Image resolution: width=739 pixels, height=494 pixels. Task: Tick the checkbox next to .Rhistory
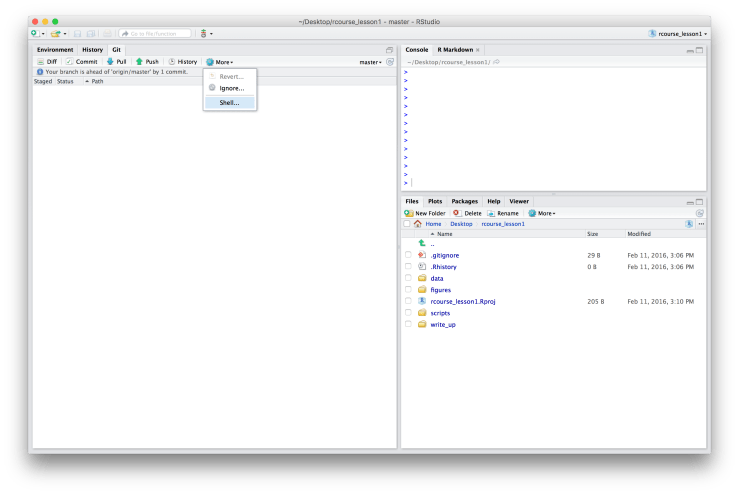(408, 266)
